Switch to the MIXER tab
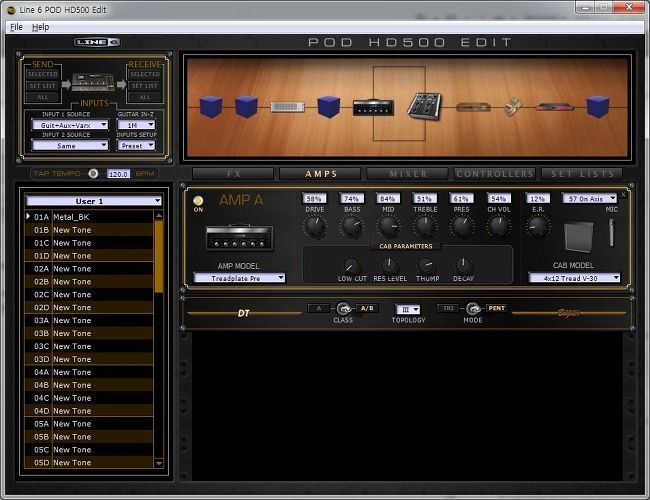This screenshot has height=500, width=650. tap(407, 174)
